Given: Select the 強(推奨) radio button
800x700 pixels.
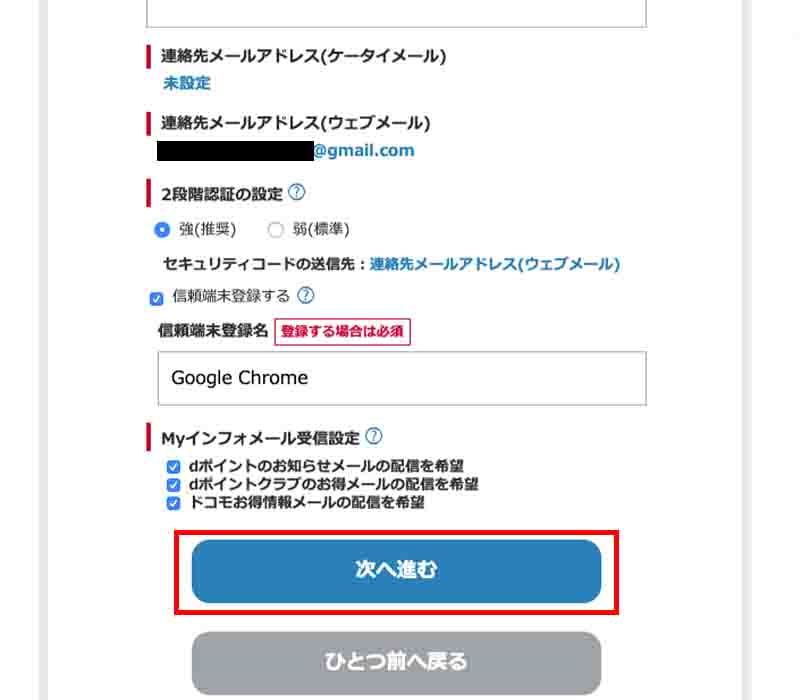Looking at the screenshot, I should pos(162,230).
